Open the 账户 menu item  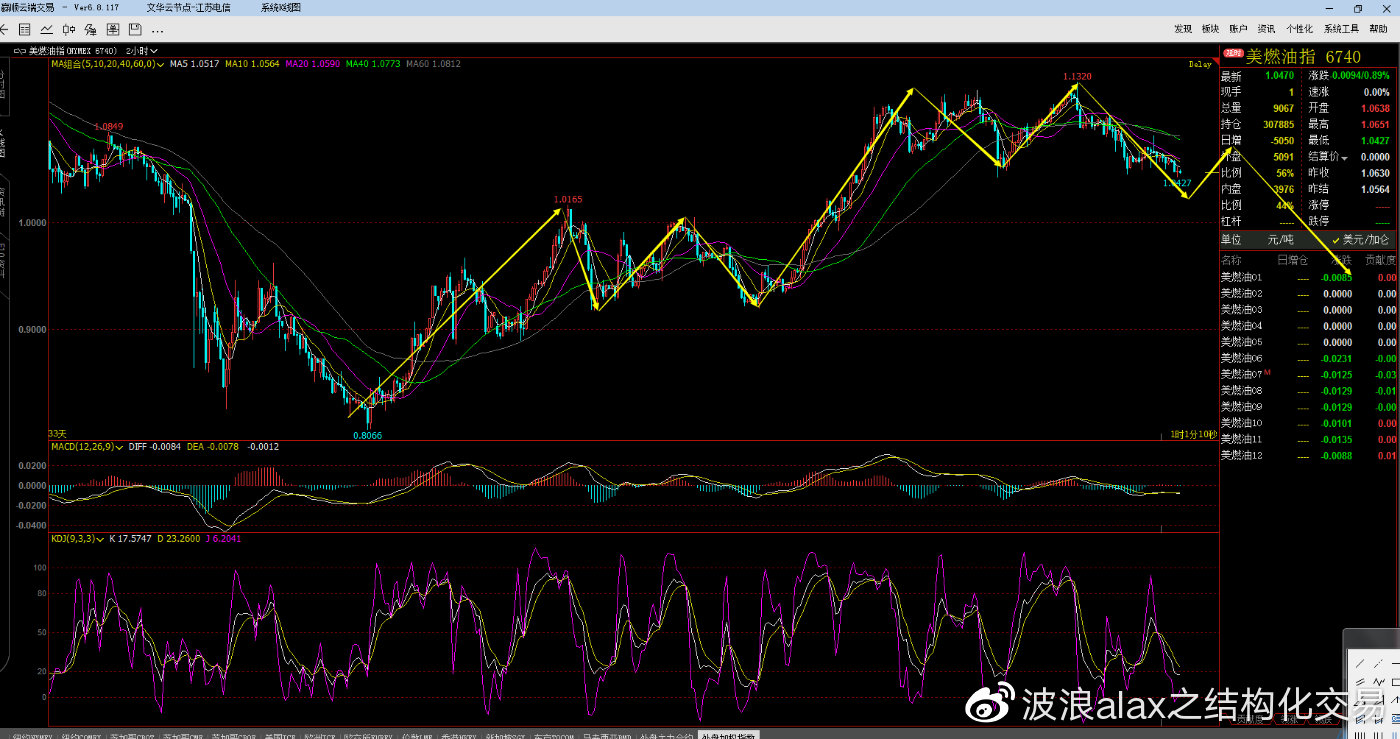1238,29
